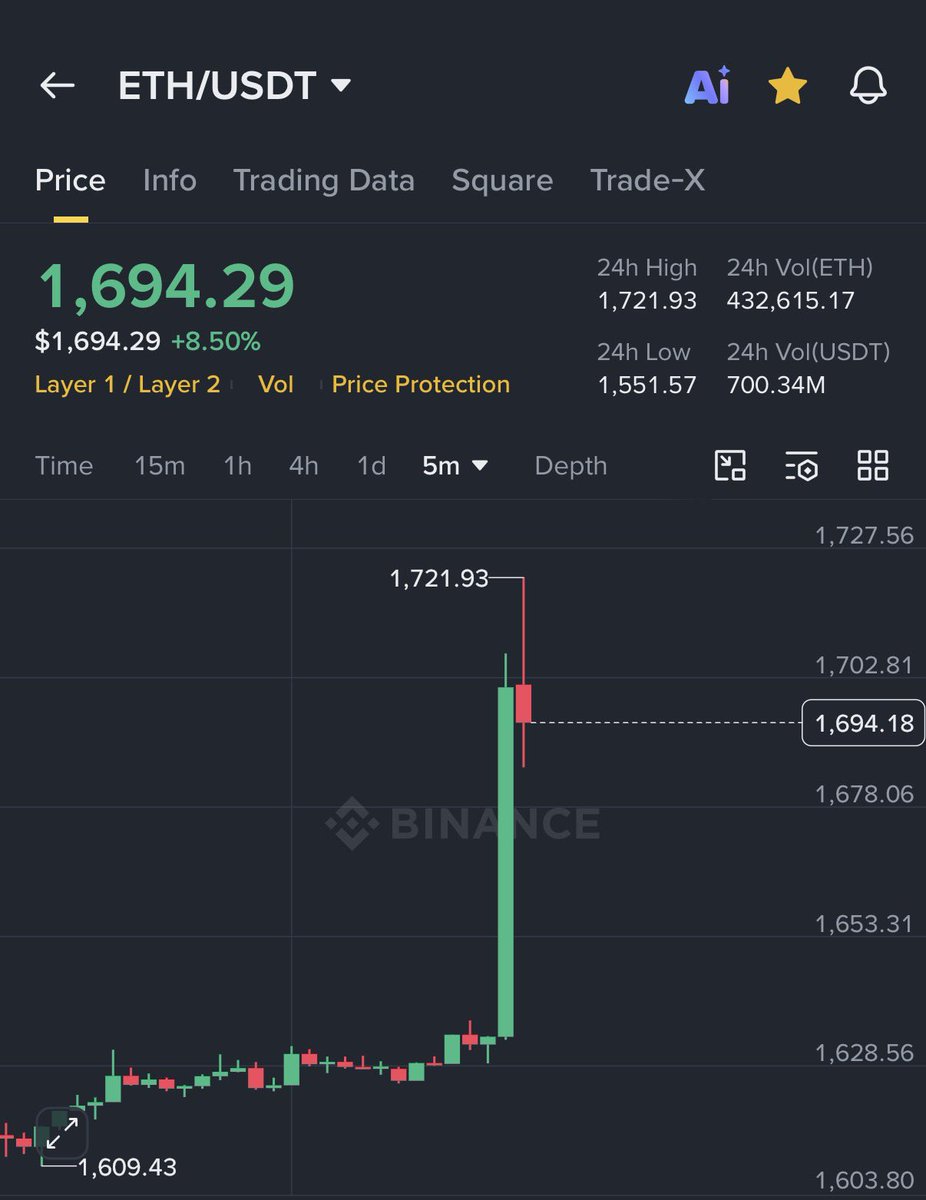This screenshot has width=926, height=1200.
Task: Open price alerts via the bell icon
Action: coord(868,86)
